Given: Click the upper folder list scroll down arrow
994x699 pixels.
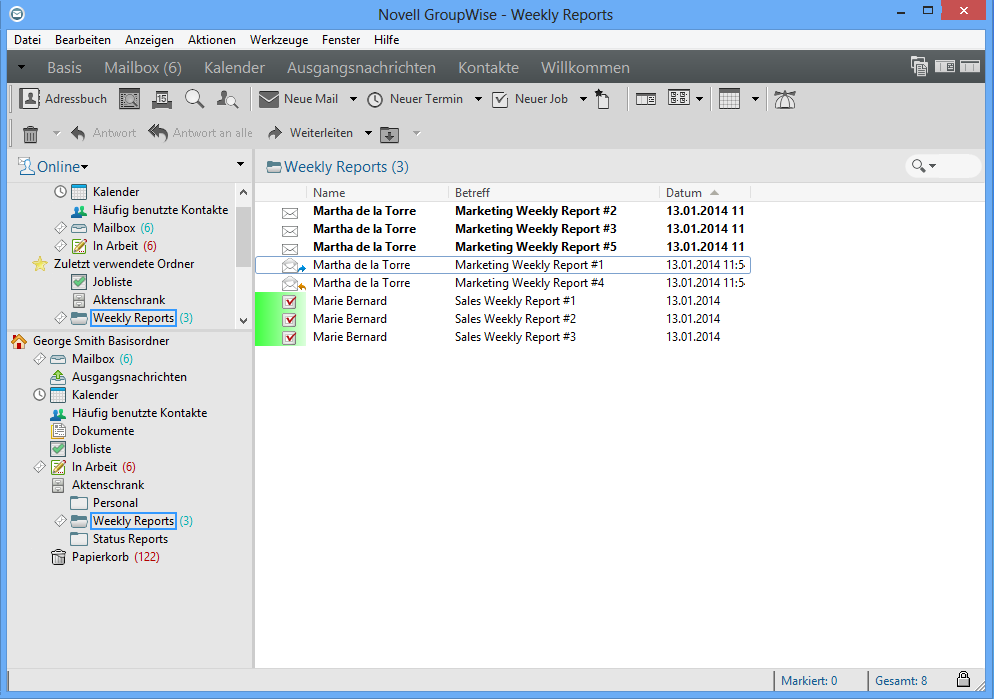Looking at the screenshot, I should tap(243, 321).
